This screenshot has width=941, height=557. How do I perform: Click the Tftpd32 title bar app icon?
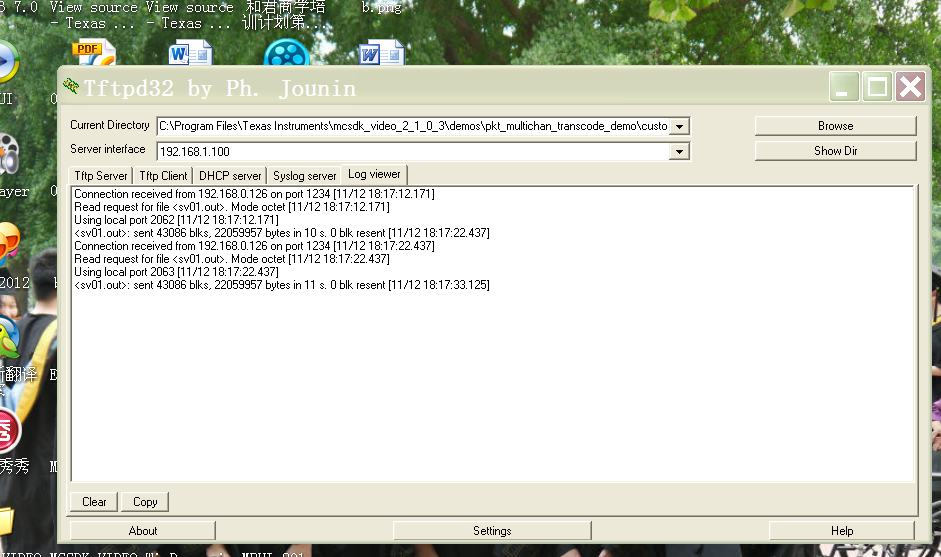(x=71, y=86)
